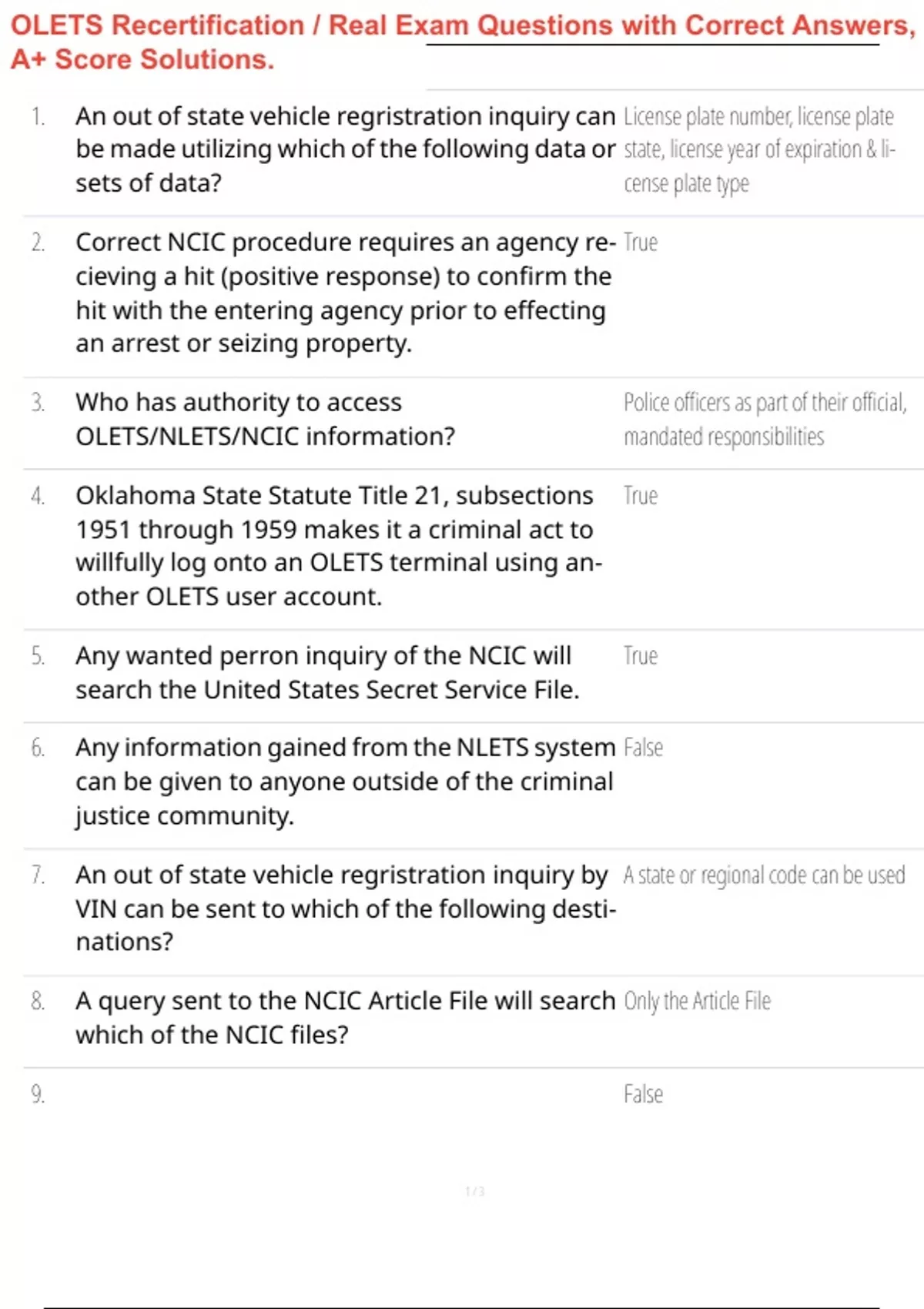The image size is (924, 1309).
Task: Select the United States Secret Service File question
Action: [x=327, y=672]
